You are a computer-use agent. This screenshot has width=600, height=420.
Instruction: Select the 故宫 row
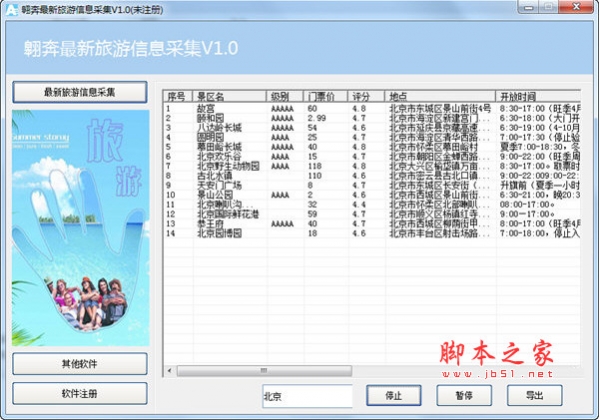pyautogui.click(x=372, y=109)
